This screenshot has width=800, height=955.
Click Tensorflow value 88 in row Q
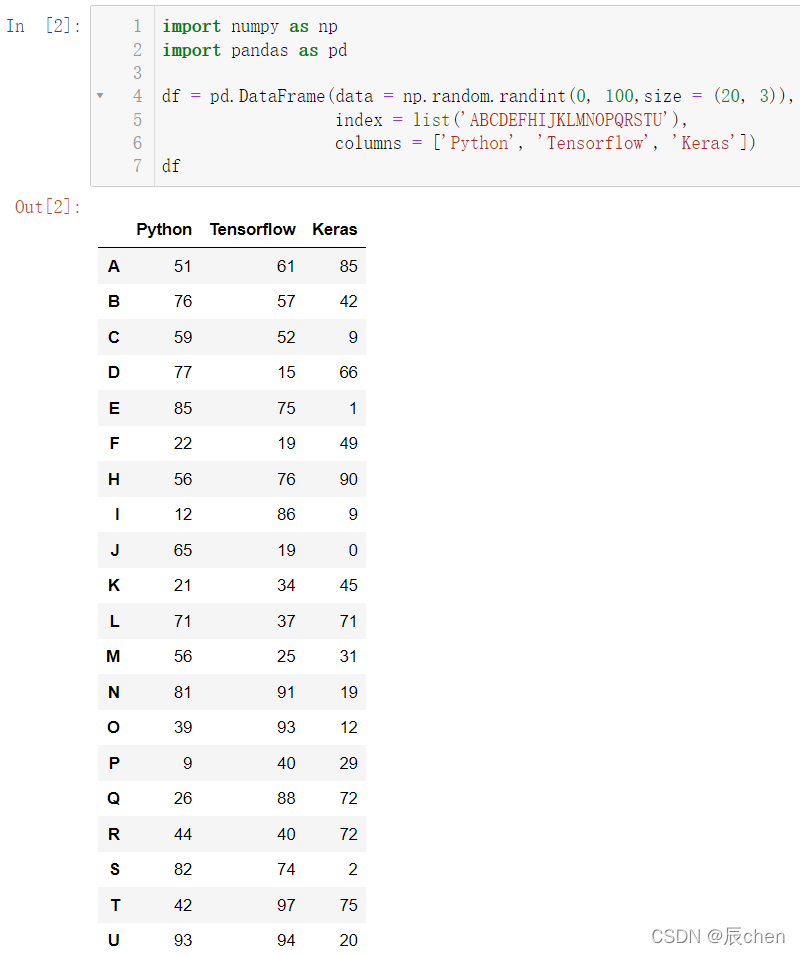286,798
